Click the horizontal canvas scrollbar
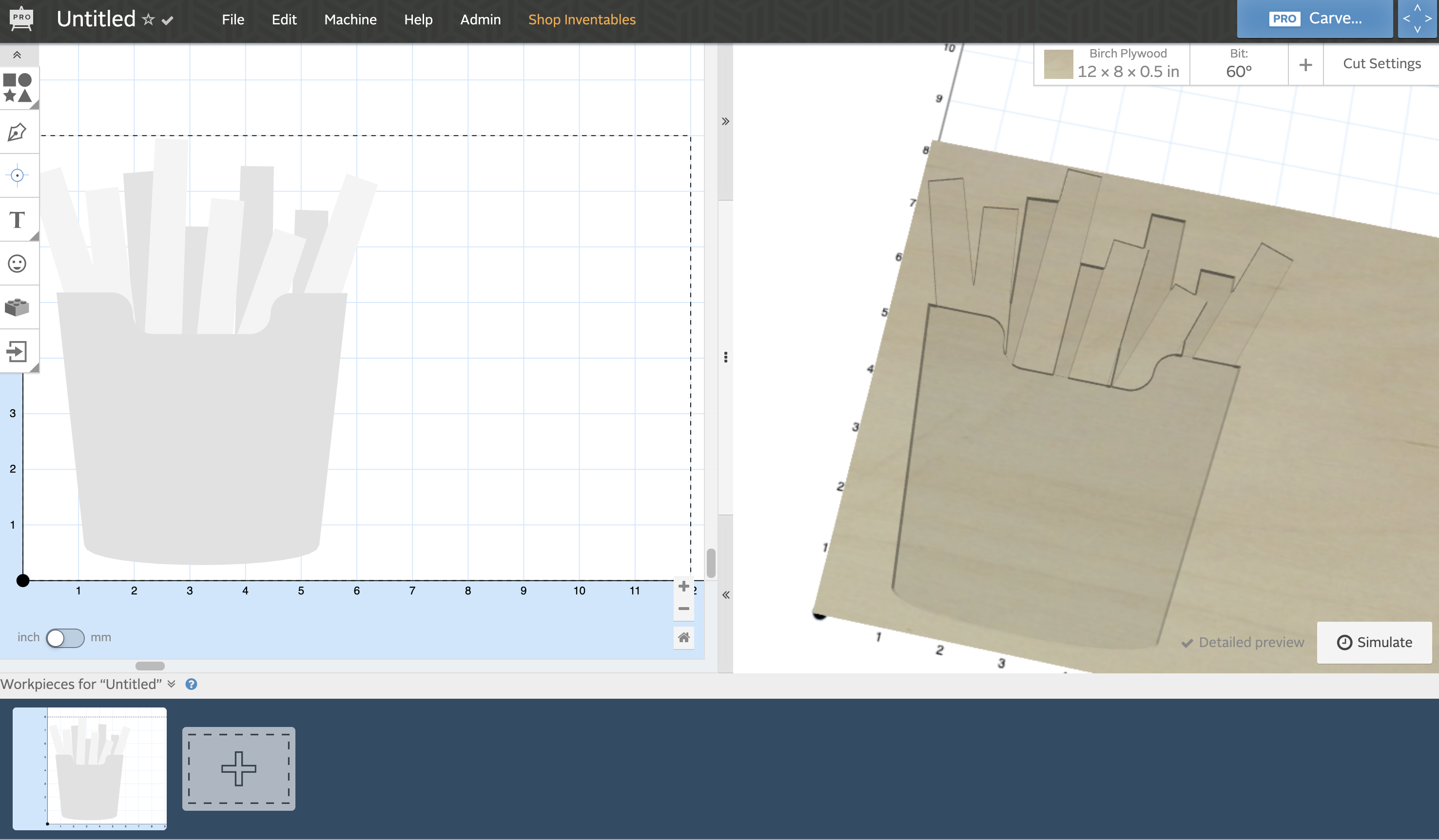The height and width of the screenshot is (840, 1439). [150, 666]
